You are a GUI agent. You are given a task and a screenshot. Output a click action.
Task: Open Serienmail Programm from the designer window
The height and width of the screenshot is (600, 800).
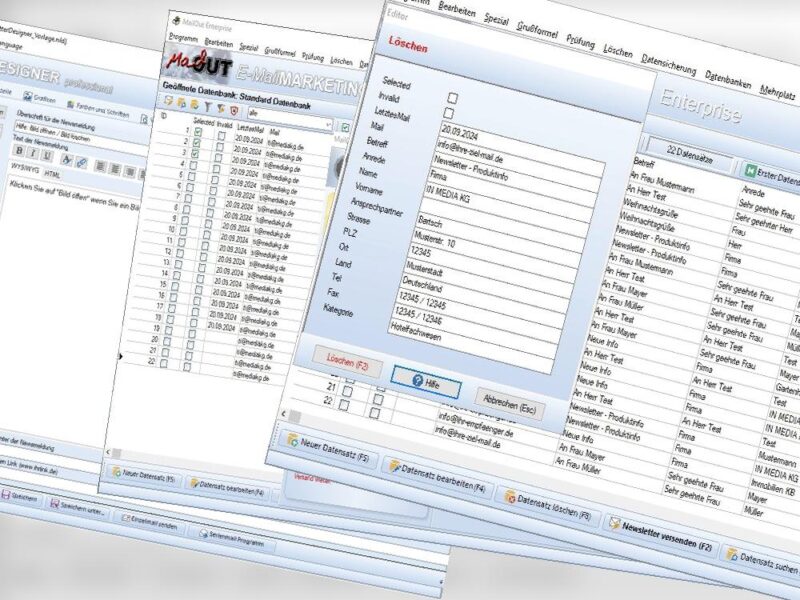pyautogui.click(x=233, y=540)
